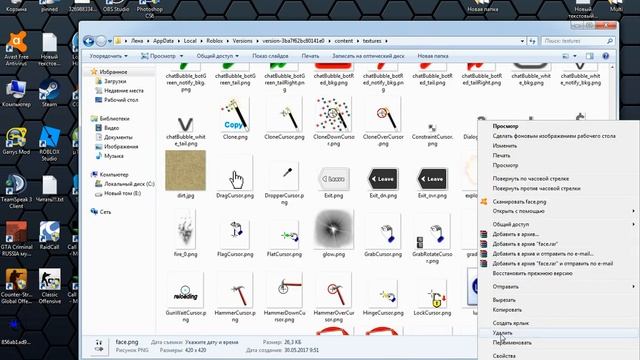Select the CloneCursor.png file icon
640x360 pixels.
pos(284,116)
